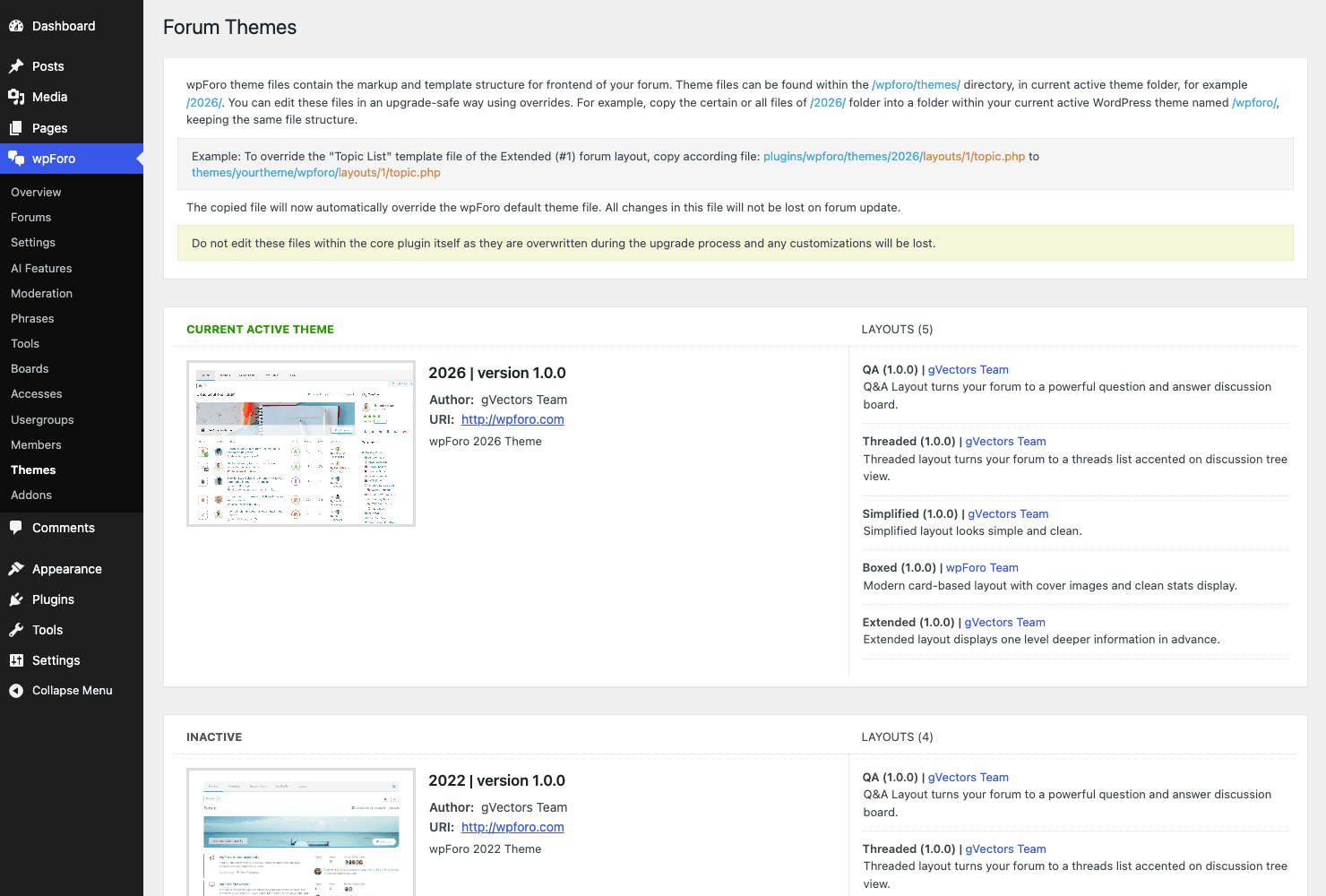Click the INACTIVE section heading

(x=214, y=737)
